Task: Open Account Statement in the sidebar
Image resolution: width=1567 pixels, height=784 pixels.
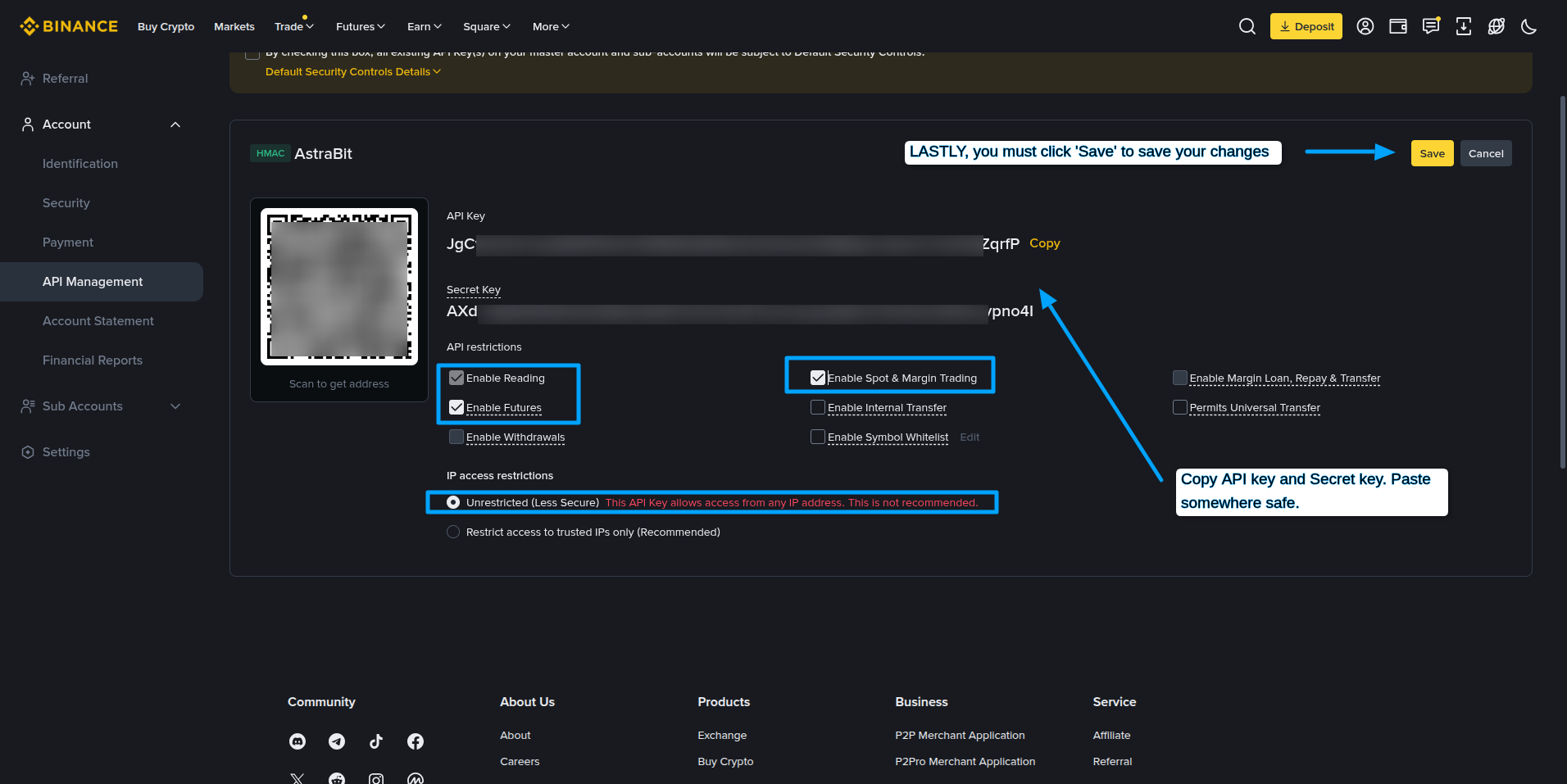Action: pyautogui.click(x=98, y=321)
